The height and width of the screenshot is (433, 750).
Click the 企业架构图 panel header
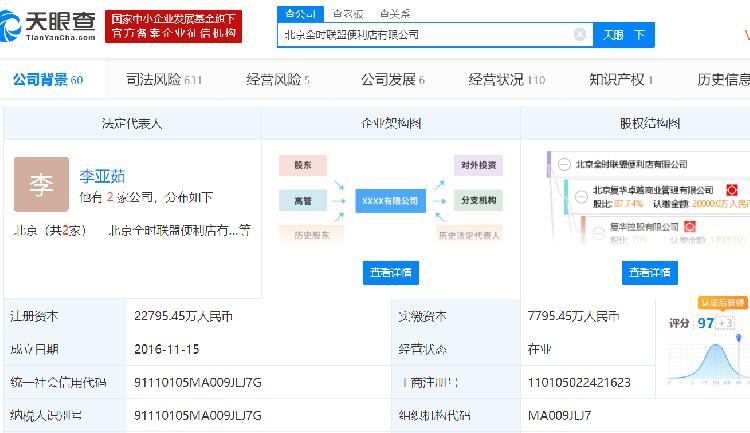click(391, 123)
